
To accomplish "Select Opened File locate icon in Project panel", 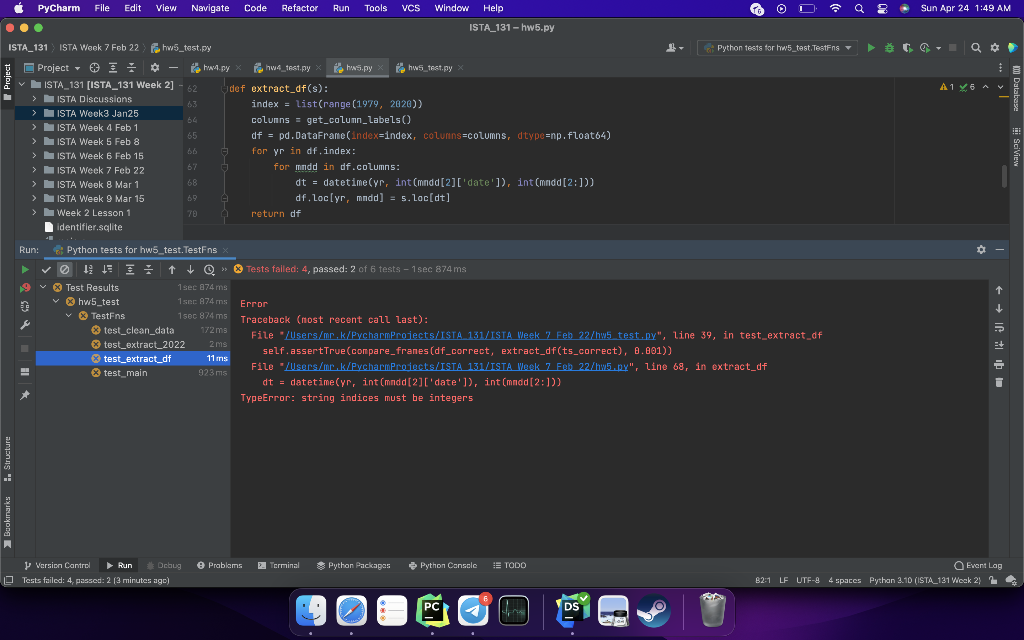I will coord(95,68).
